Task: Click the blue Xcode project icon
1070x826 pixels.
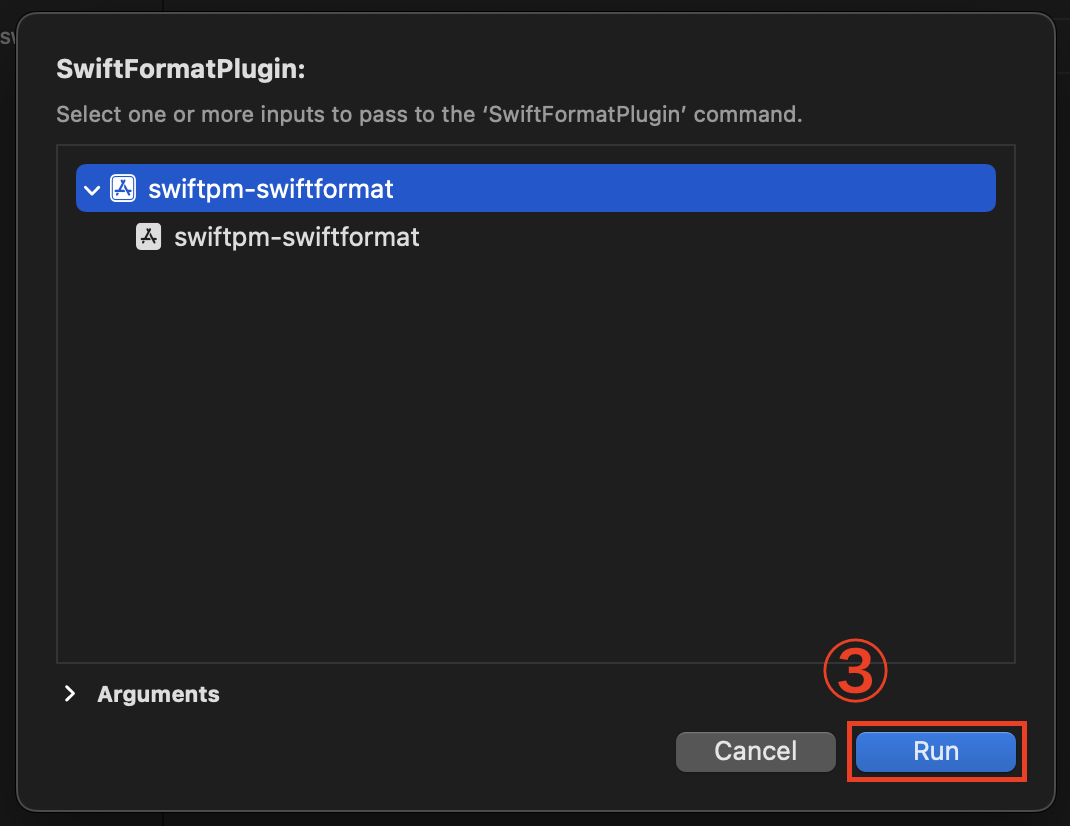Action: [123, 188]
